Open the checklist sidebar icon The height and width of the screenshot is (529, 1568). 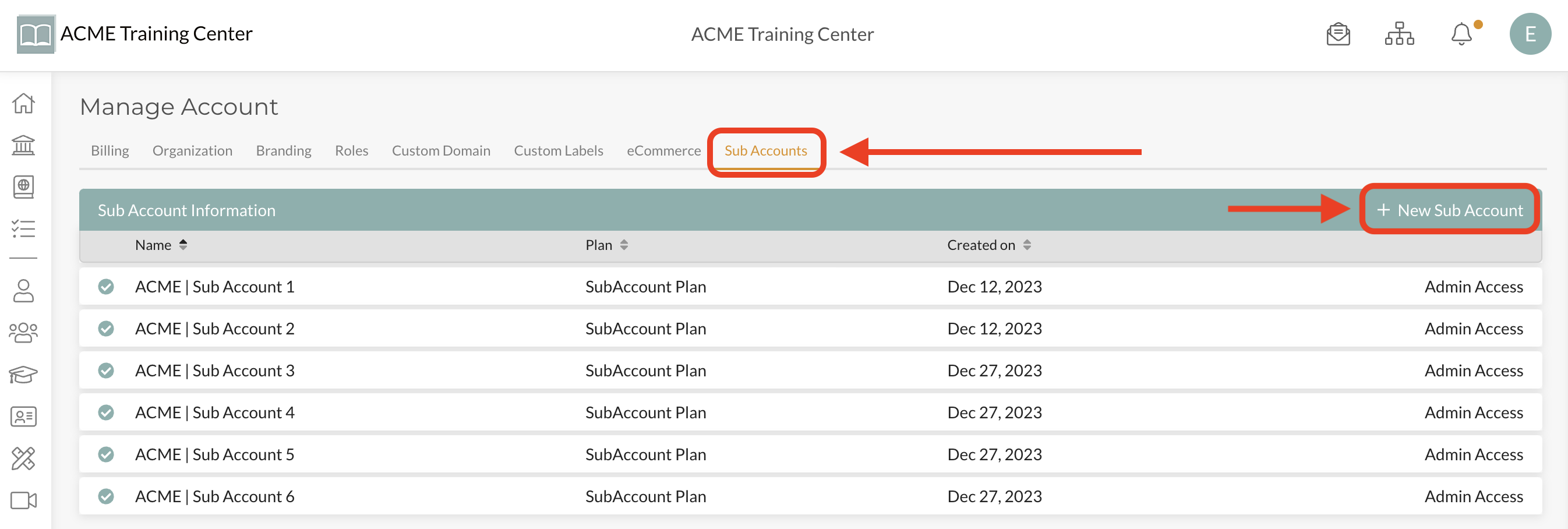click(x=23, y=229)
